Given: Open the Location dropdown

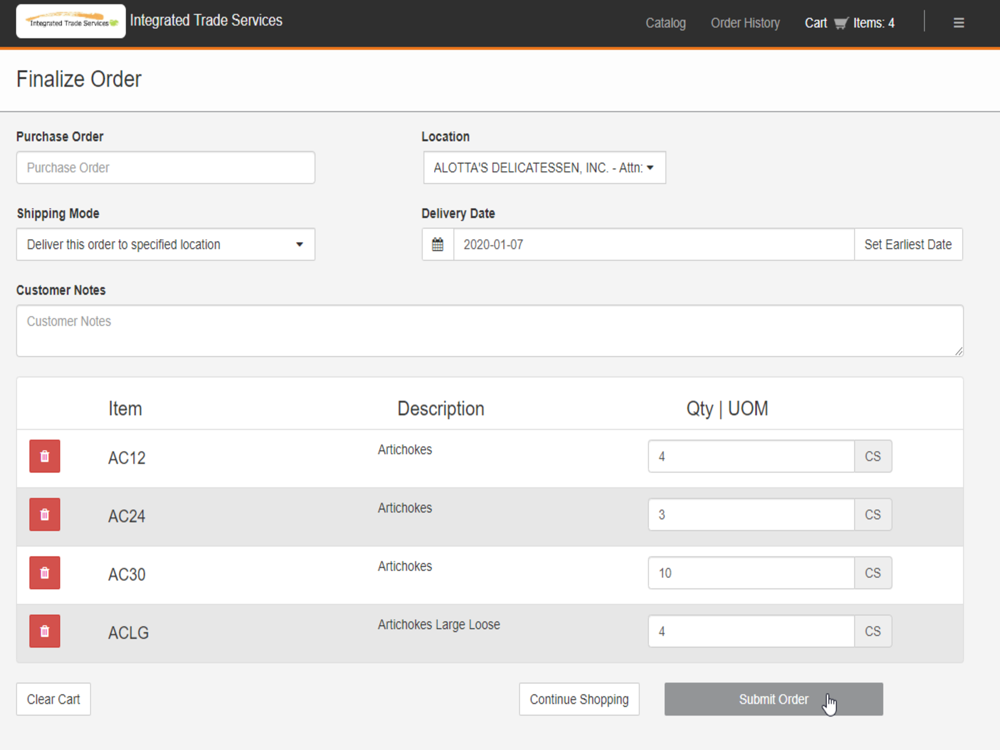Looking at the screenshot, I should 545,168.
